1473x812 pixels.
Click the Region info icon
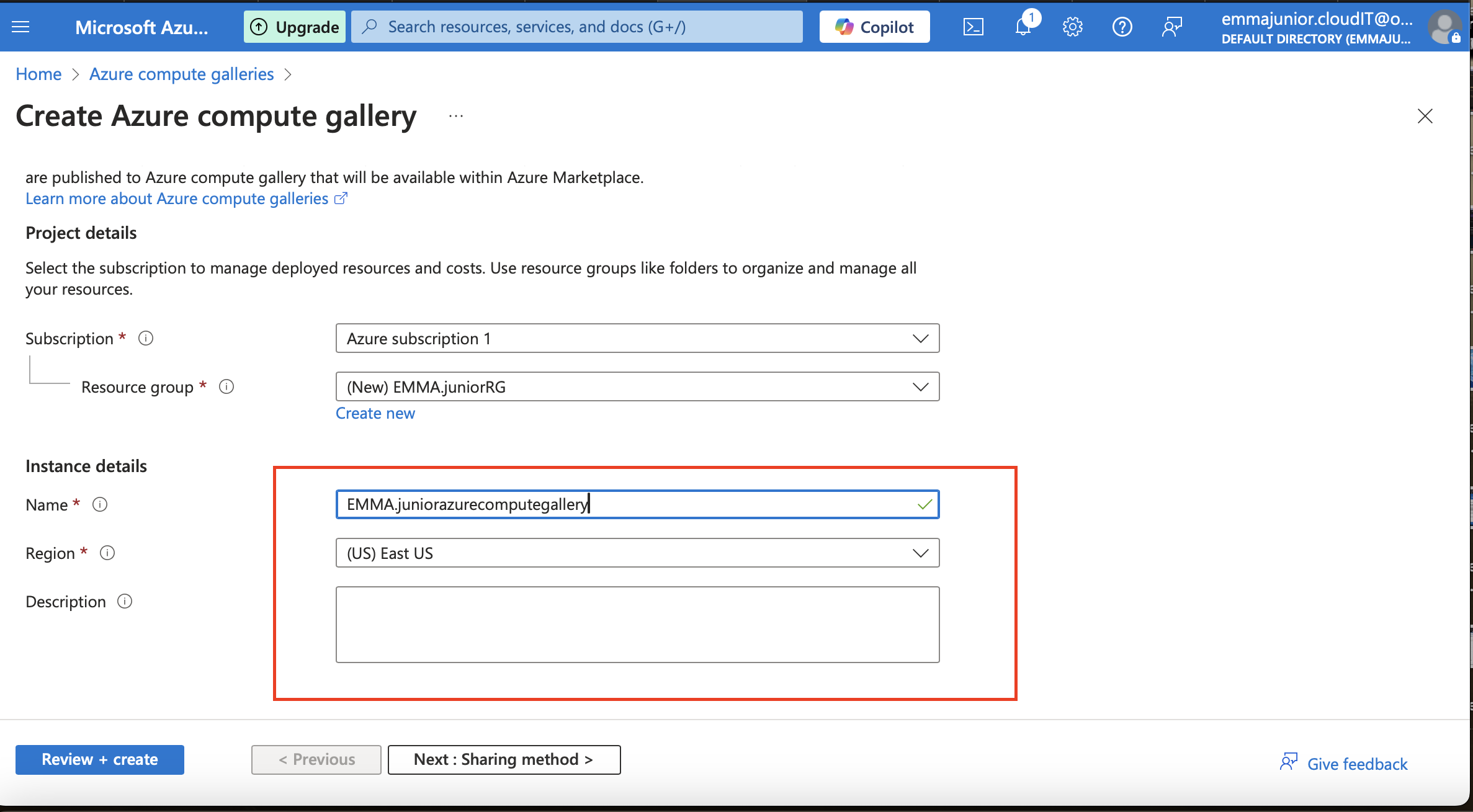[107, 553]
